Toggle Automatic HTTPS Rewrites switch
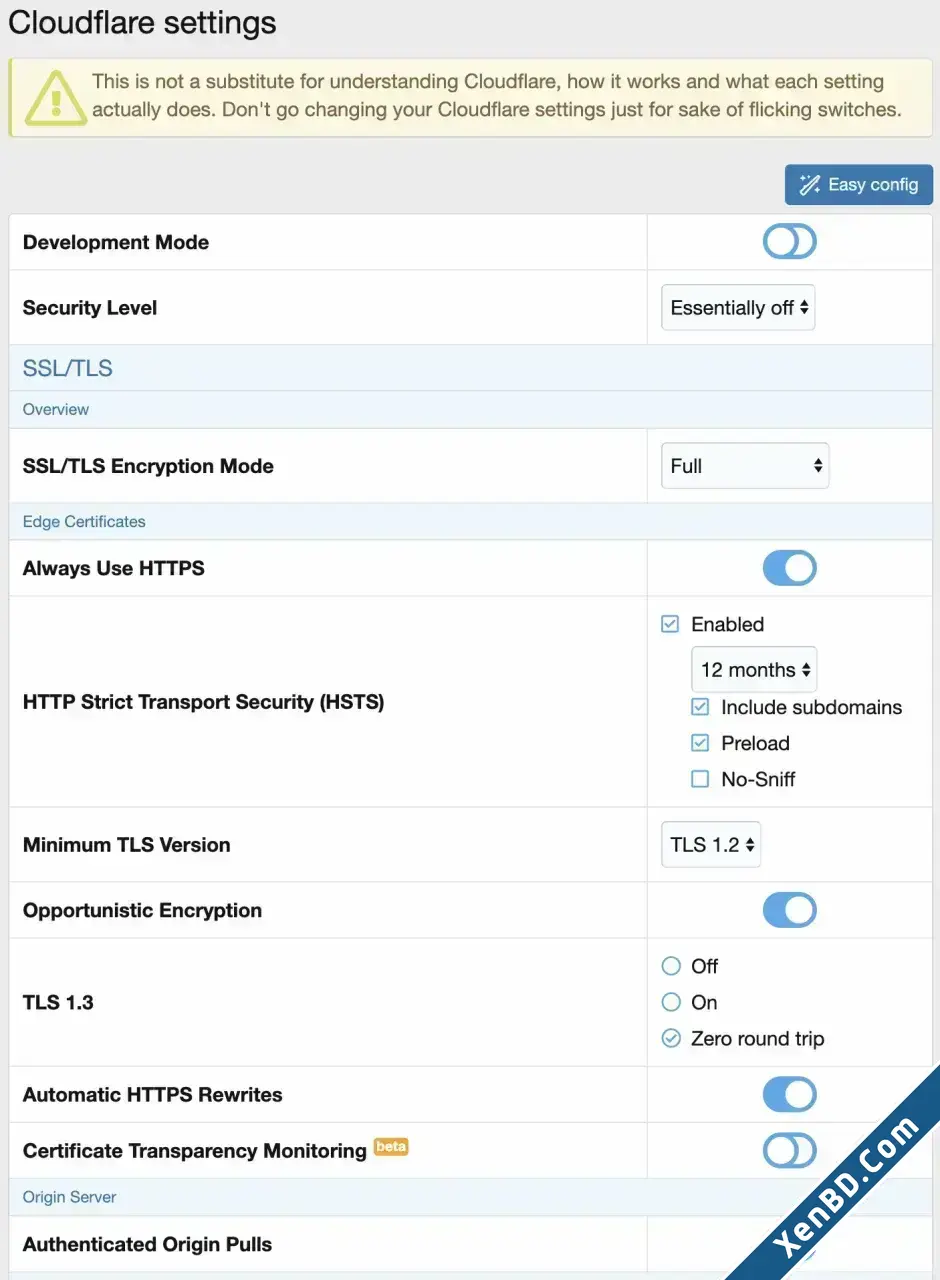This screenshot has height=1280, width=940. click(790, 1094)
